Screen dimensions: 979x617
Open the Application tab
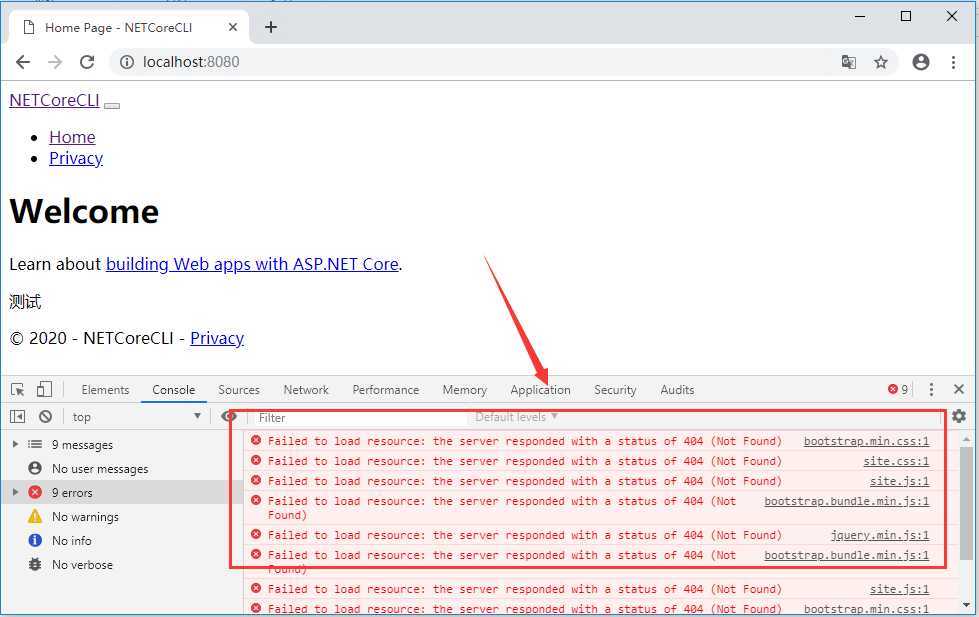click(x=540, y=390)
